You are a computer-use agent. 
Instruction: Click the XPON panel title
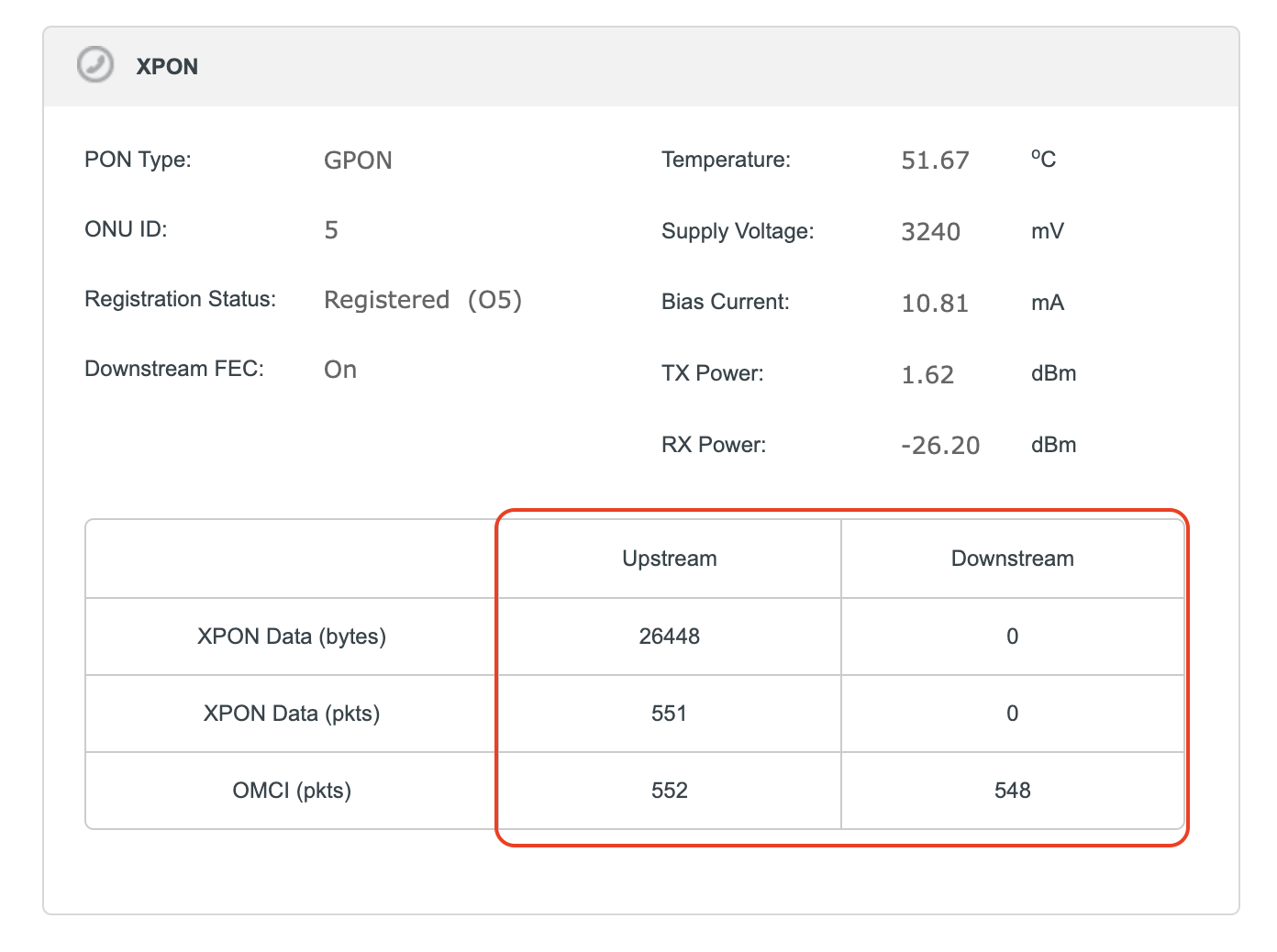pos(167,67)
